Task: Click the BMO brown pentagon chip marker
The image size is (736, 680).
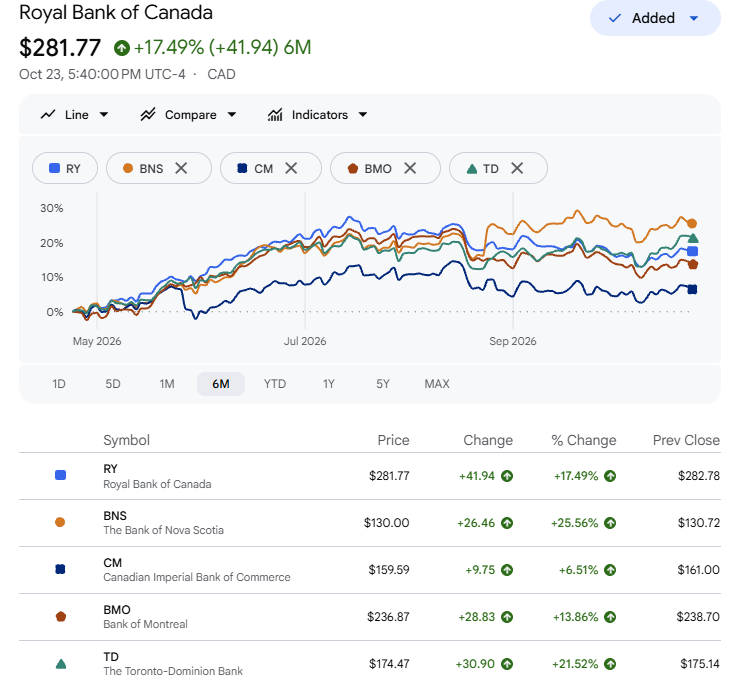Action: [353, 168]
